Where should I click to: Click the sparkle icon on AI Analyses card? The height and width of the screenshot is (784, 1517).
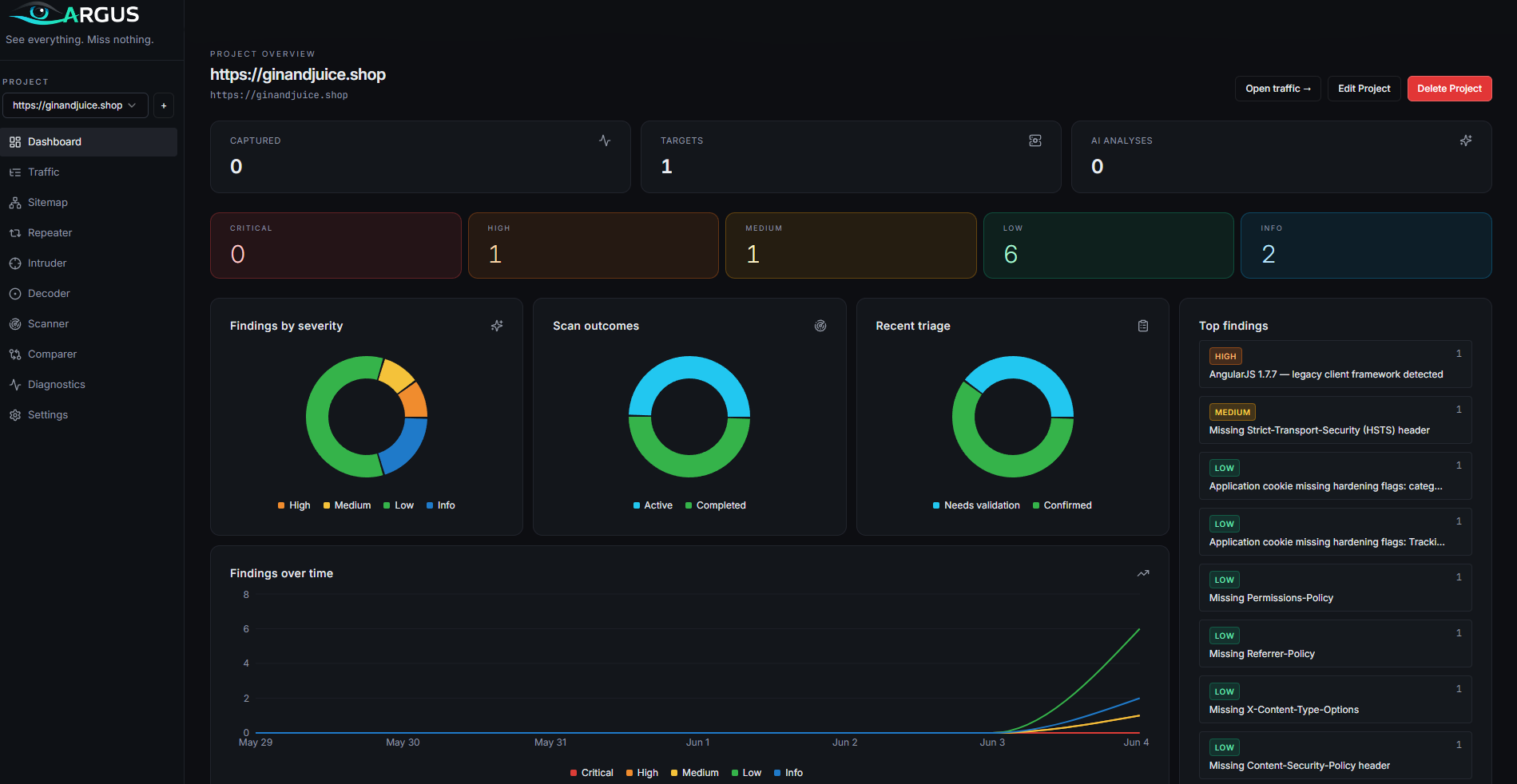click(x=1466, y=141)
